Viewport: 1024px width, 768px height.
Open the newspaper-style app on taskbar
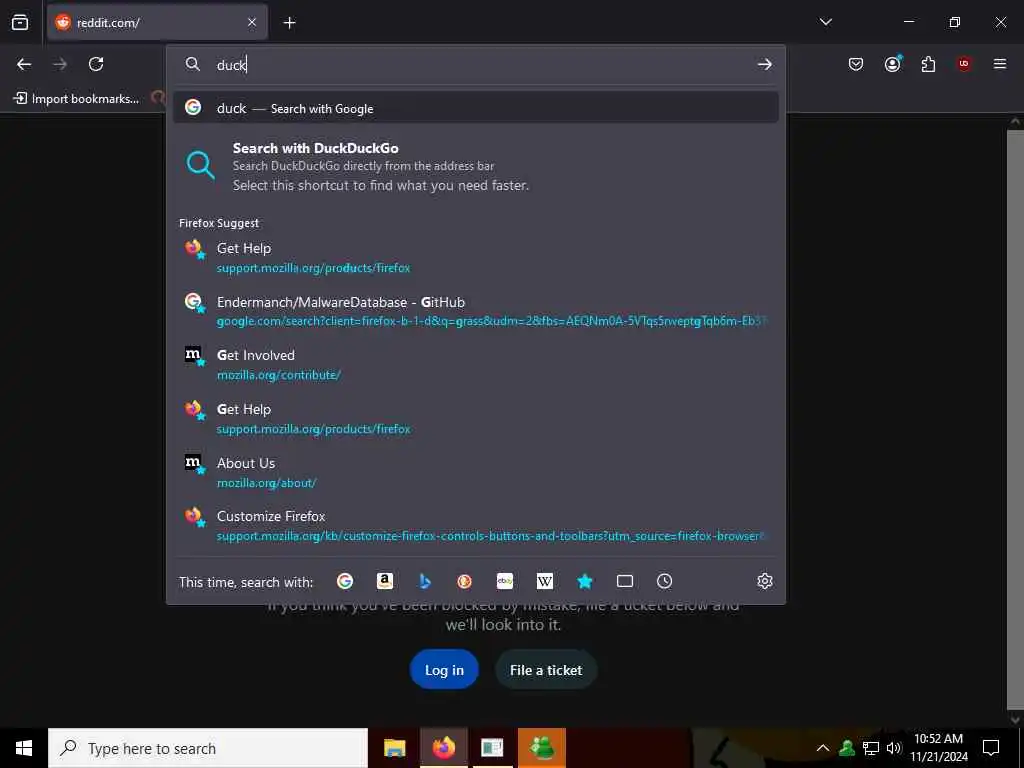tap(492, 748)
